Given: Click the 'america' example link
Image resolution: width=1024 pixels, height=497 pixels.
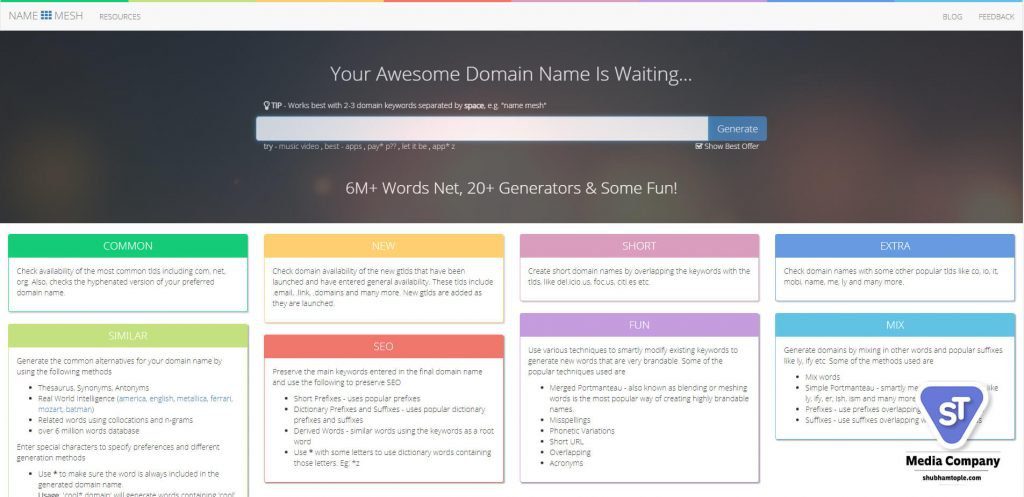Looking at the screenshot, I should [x=133, y=398].
